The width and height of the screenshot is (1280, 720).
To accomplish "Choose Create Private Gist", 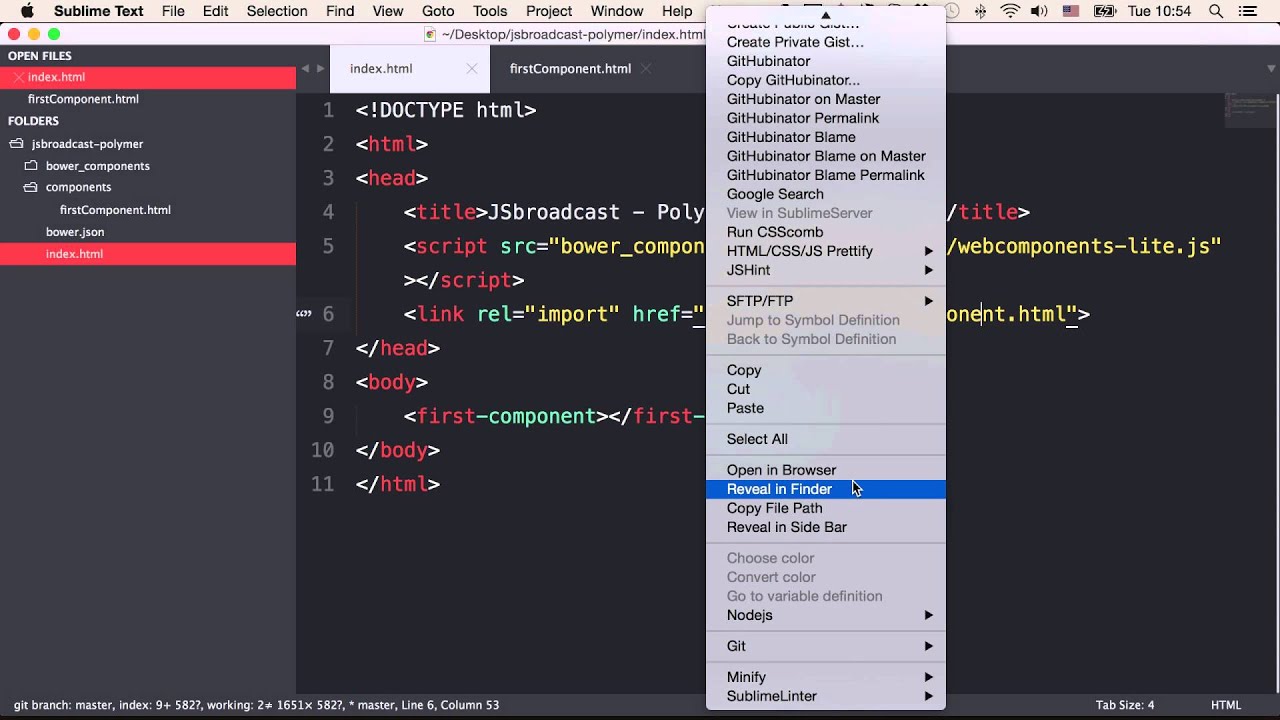I will click(x=826, y=42).
